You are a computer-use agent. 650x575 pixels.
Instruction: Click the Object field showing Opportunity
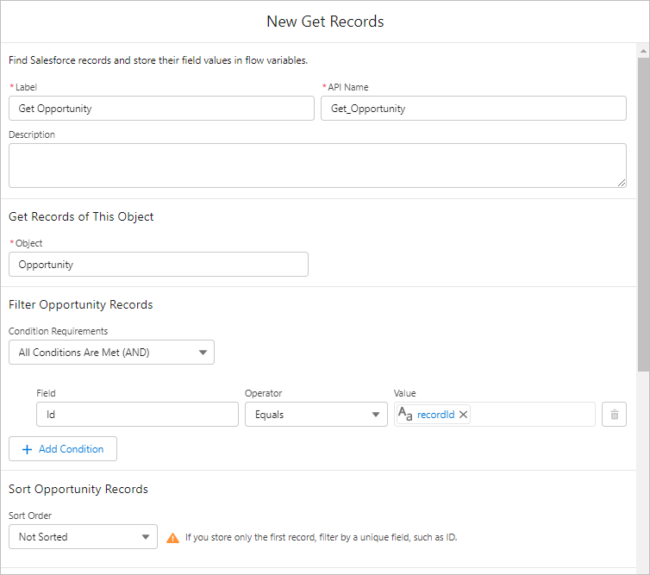(158, 264)
